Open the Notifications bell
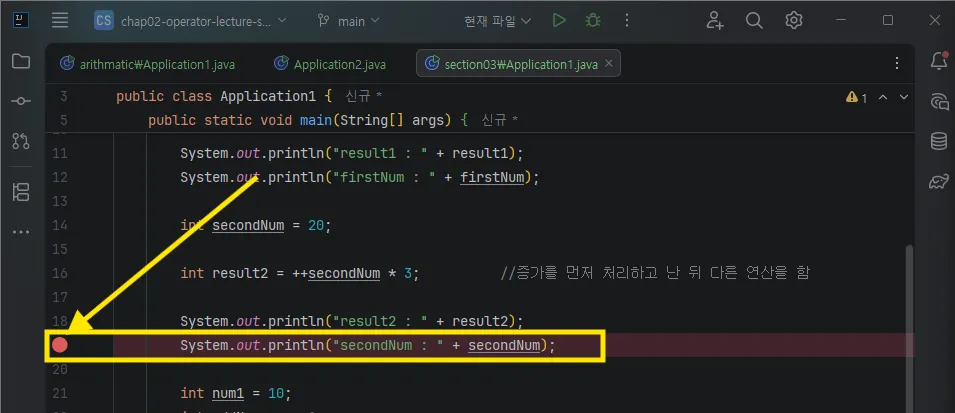This screenshot has height=413, width=955. click(x=939, y=60)
